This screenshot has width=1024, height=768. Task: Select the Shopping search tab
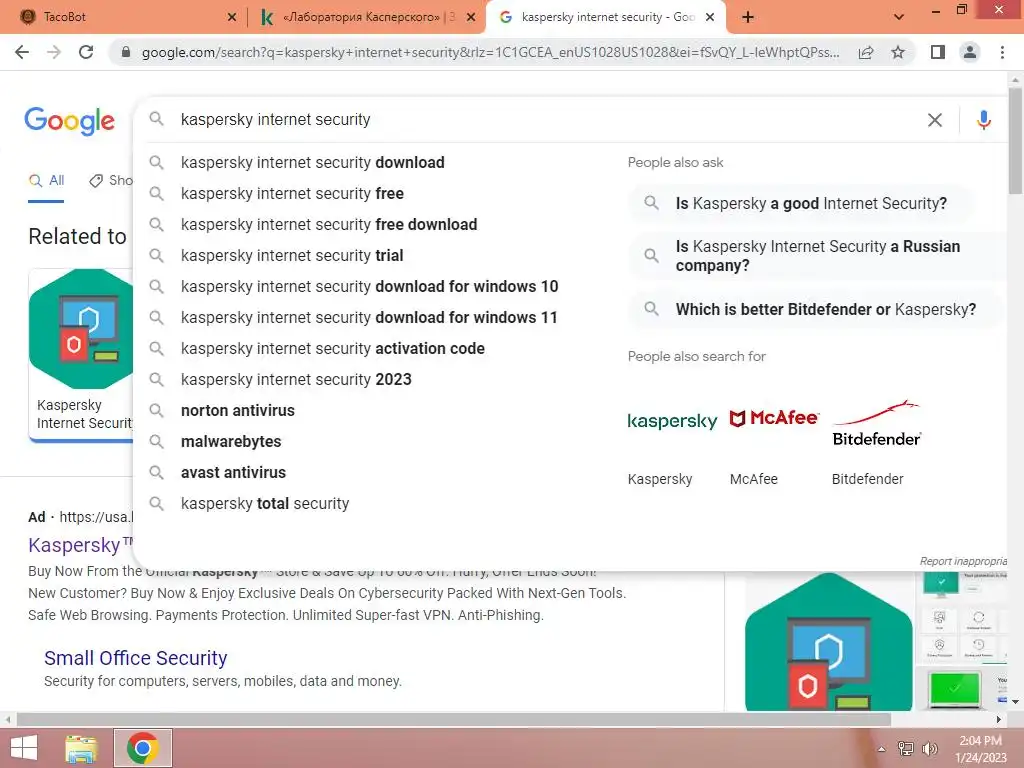(x=111, y=181)
